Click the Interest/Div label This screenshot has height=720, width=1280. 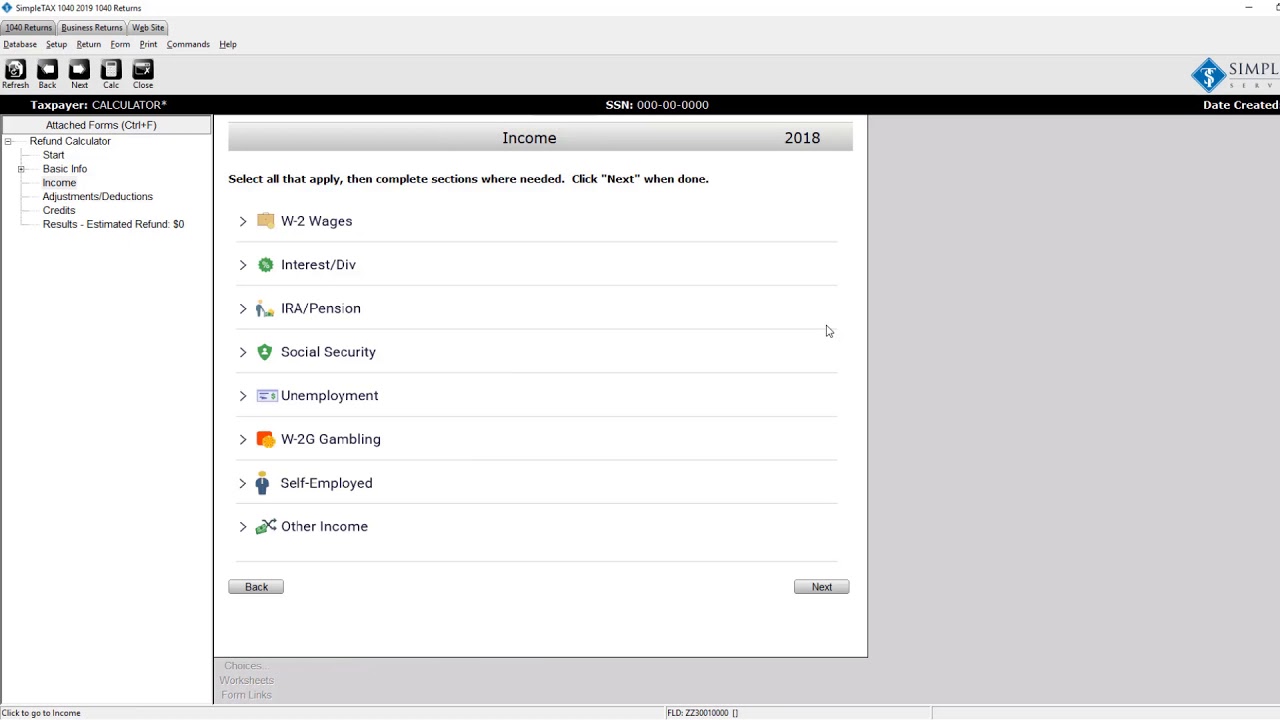point(318,265)
